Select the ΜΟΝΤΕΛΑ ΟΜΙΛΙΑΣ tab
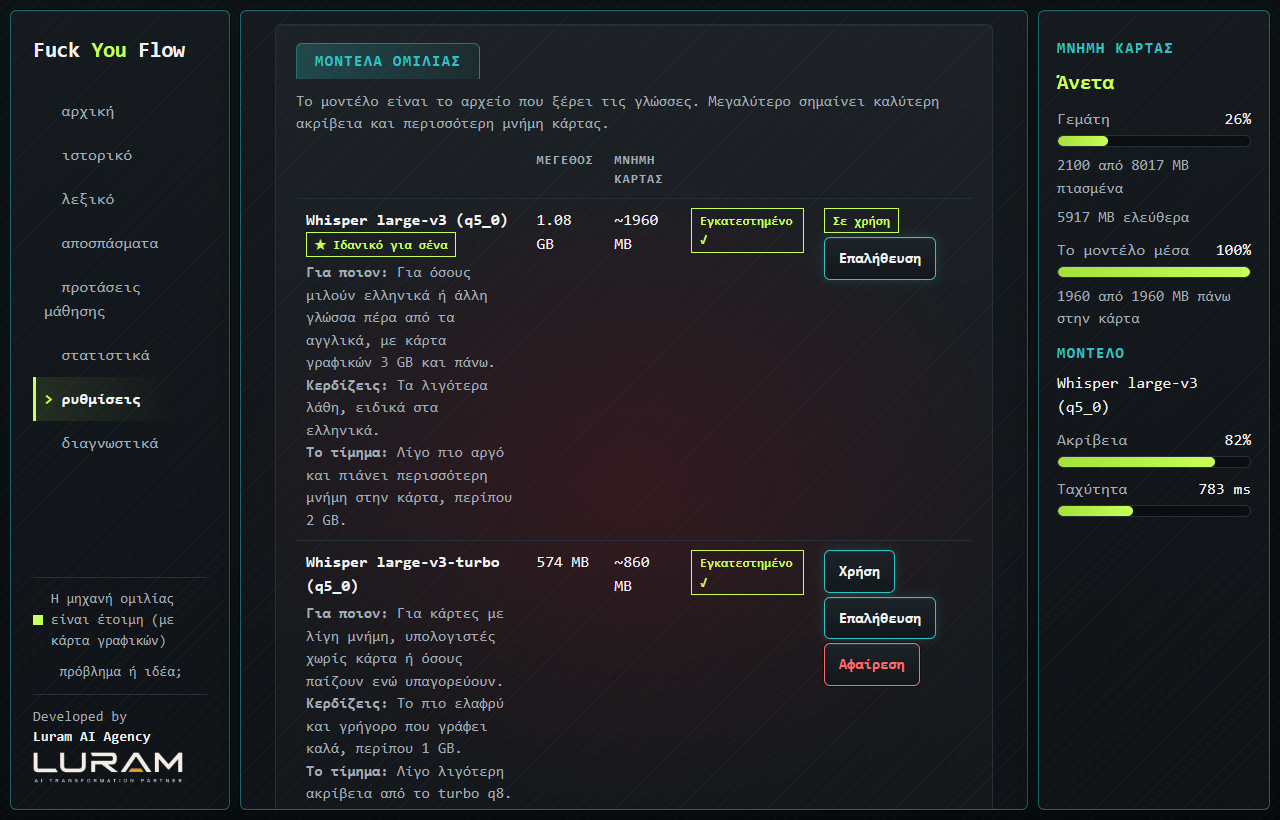The height and width of the screenshot is (820, 1280). pyautogui.click(x=387, y=61)
